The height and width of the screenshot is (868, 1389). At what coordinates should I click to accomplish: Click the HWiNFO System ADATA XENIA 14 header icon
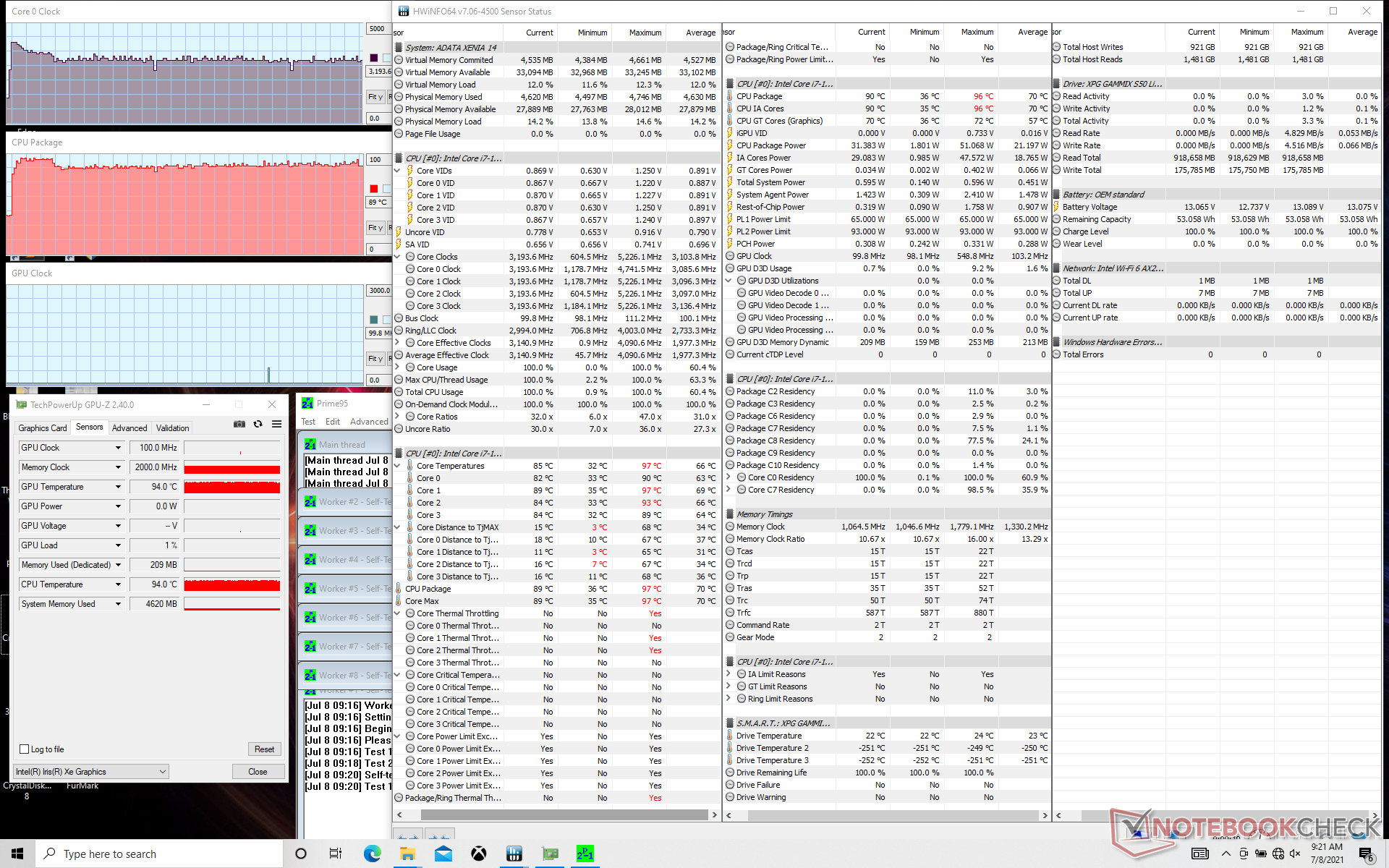point(399,48)
